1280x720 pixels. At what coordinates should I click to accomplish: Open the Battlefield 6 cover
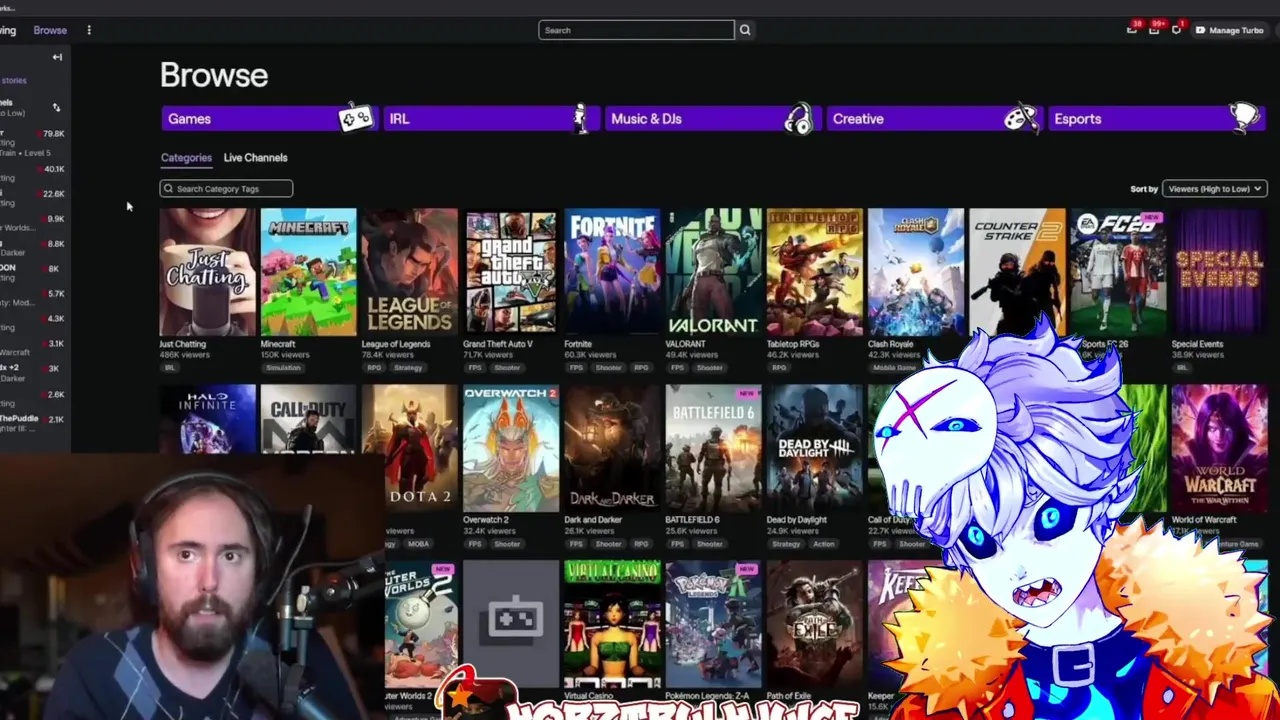[713, 448]
